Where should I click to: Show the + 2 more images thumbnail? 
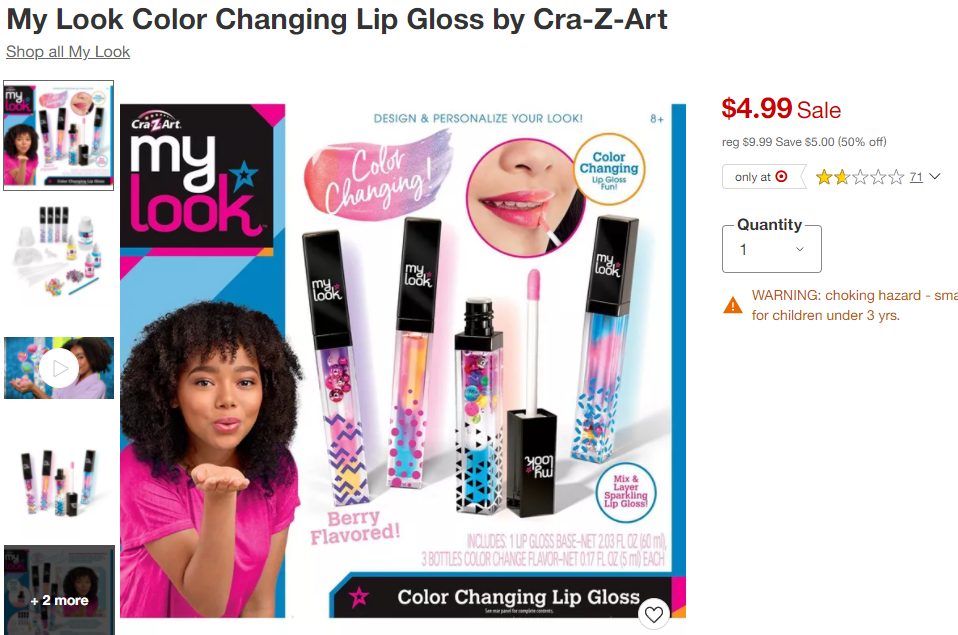[x=59, y=590]
